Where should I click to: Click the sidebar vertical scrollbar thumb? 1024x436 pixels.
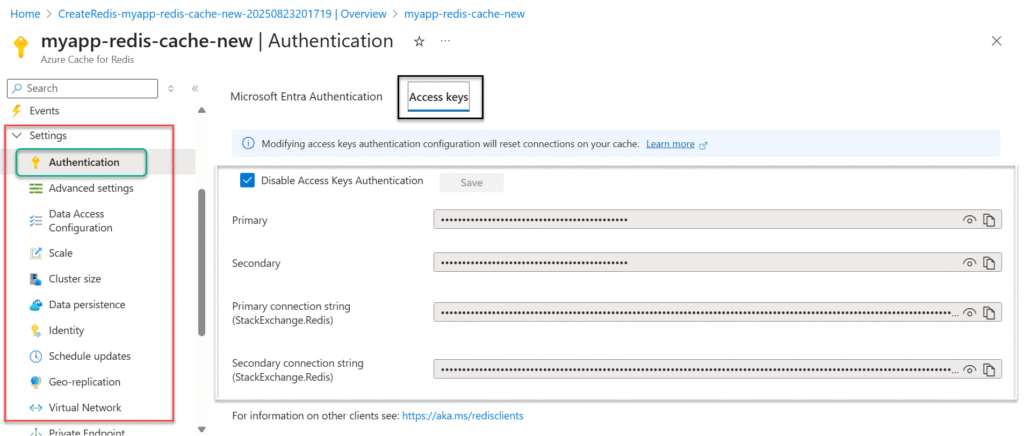(x=202, y=262)
